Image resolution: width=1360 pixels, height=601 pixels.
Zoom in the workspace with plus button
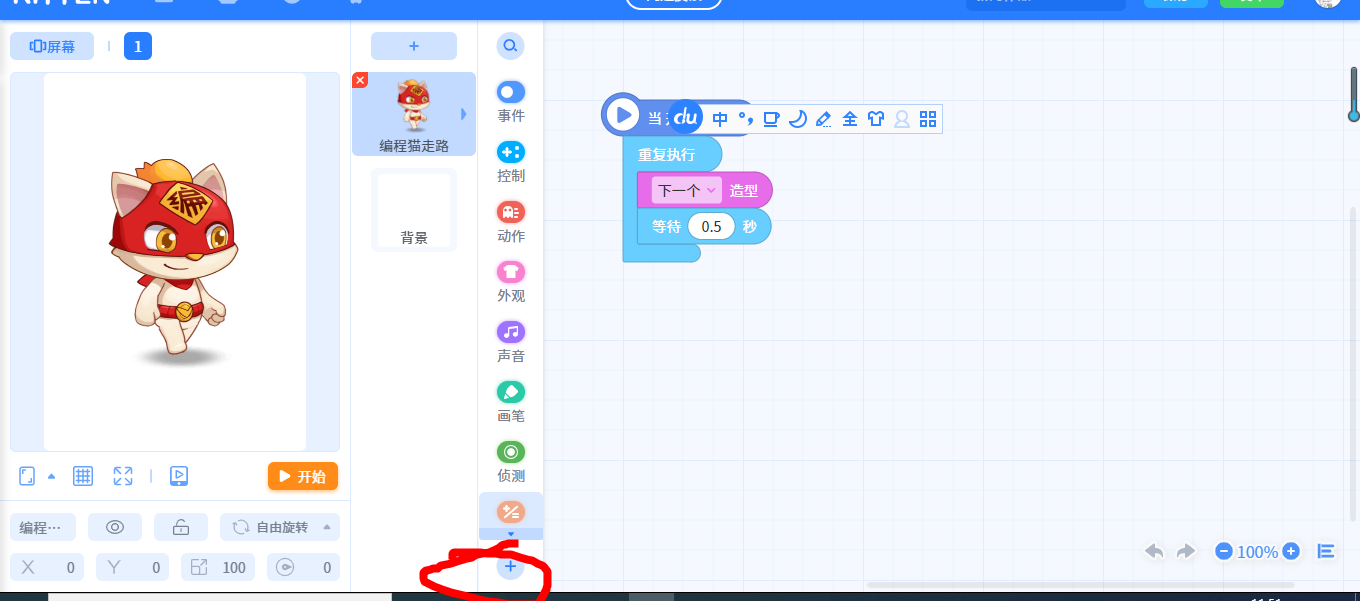tap(1291, 551)
